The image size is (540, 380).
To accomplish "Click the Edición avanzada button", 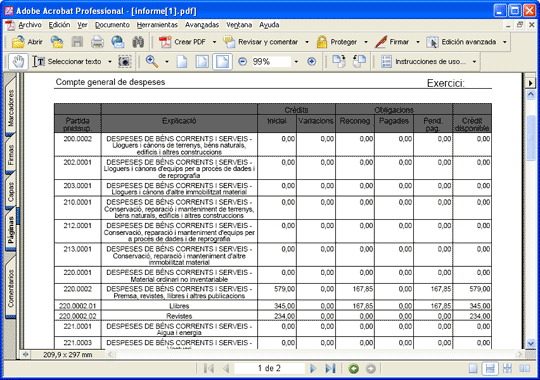I will point(461,42).
